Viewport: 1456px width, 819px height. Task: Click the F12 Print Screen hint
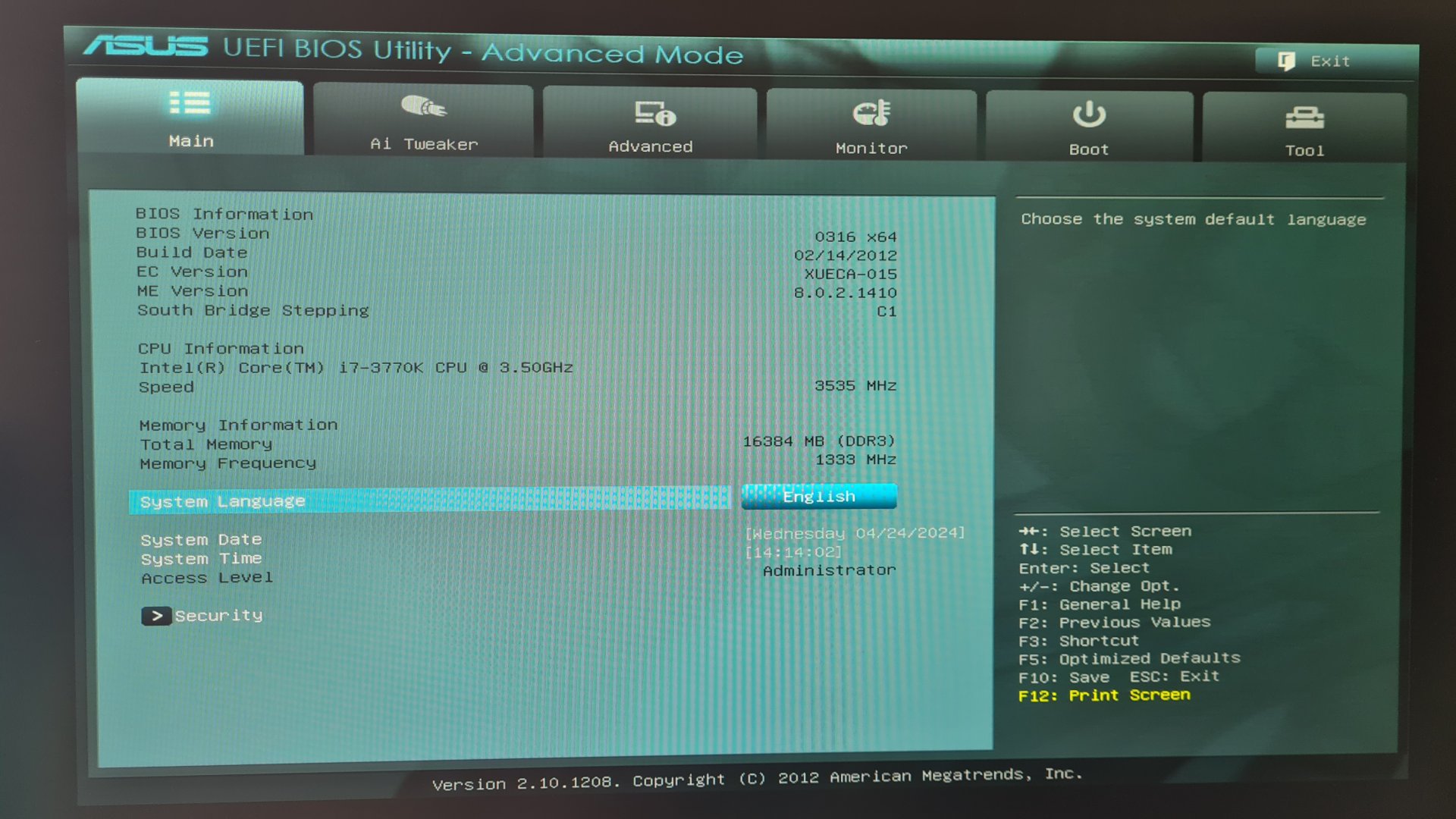[x=1104, y=695]
